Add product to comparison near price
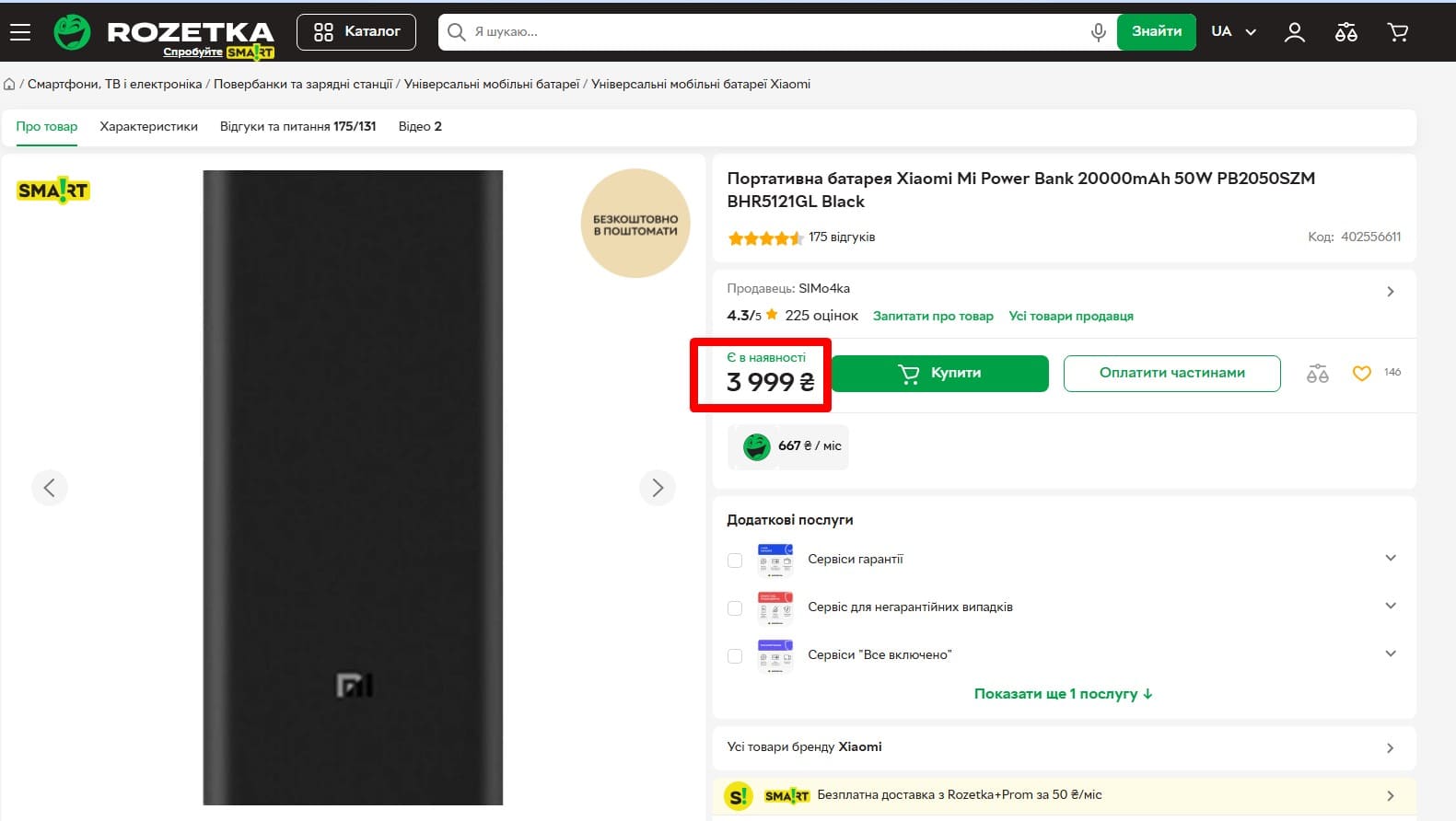This screenshot has width=1456, height=821. (x=1317, y=373)
